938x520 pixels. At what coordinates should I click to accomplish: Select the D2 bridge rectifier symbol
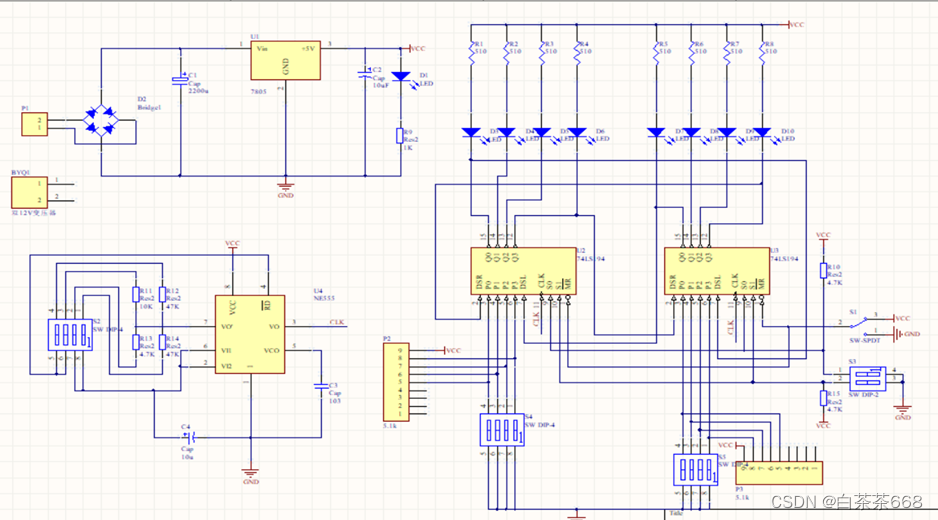click(x=100, y=120)
